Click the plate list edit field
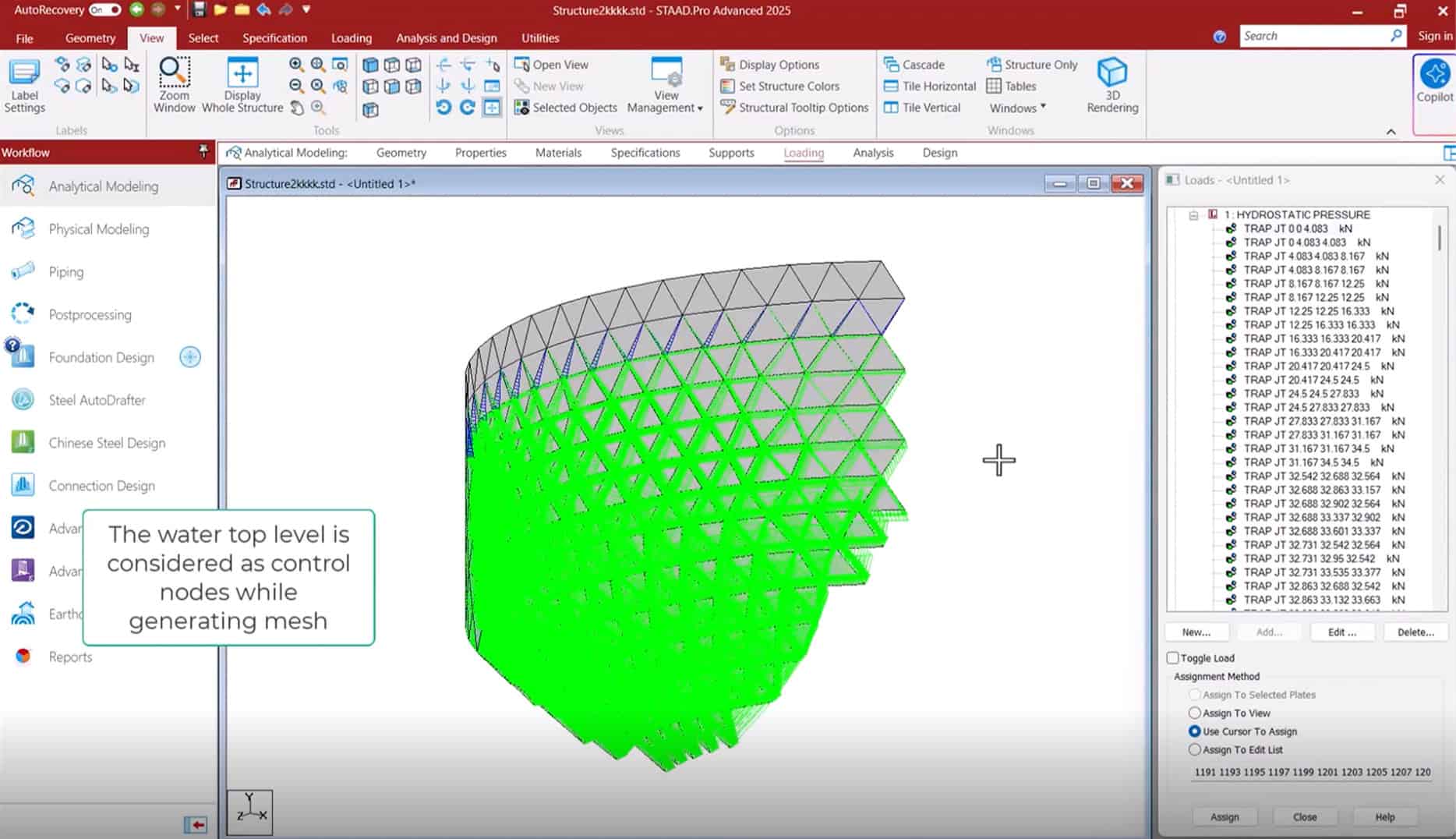Image resolution: width=1456 pixels, height=839 pixels. 1311,772
